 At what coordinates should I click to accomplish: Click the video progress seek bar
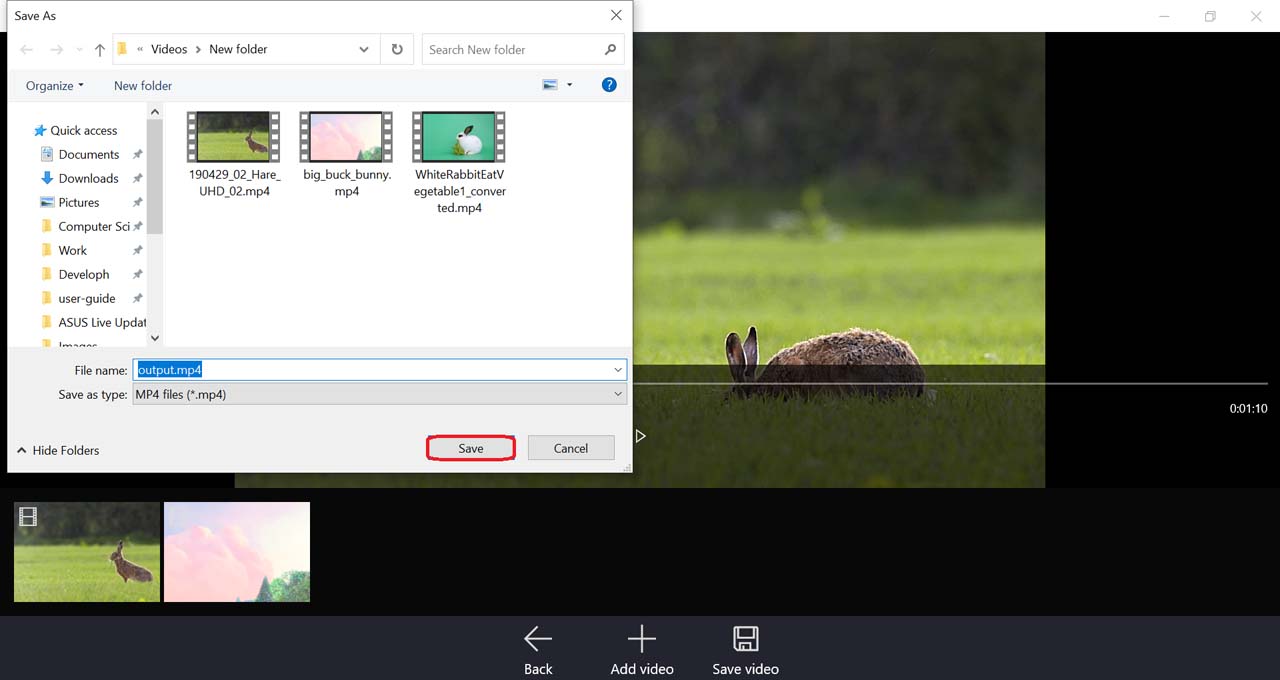pyautogui.click(x=950, y=383)
